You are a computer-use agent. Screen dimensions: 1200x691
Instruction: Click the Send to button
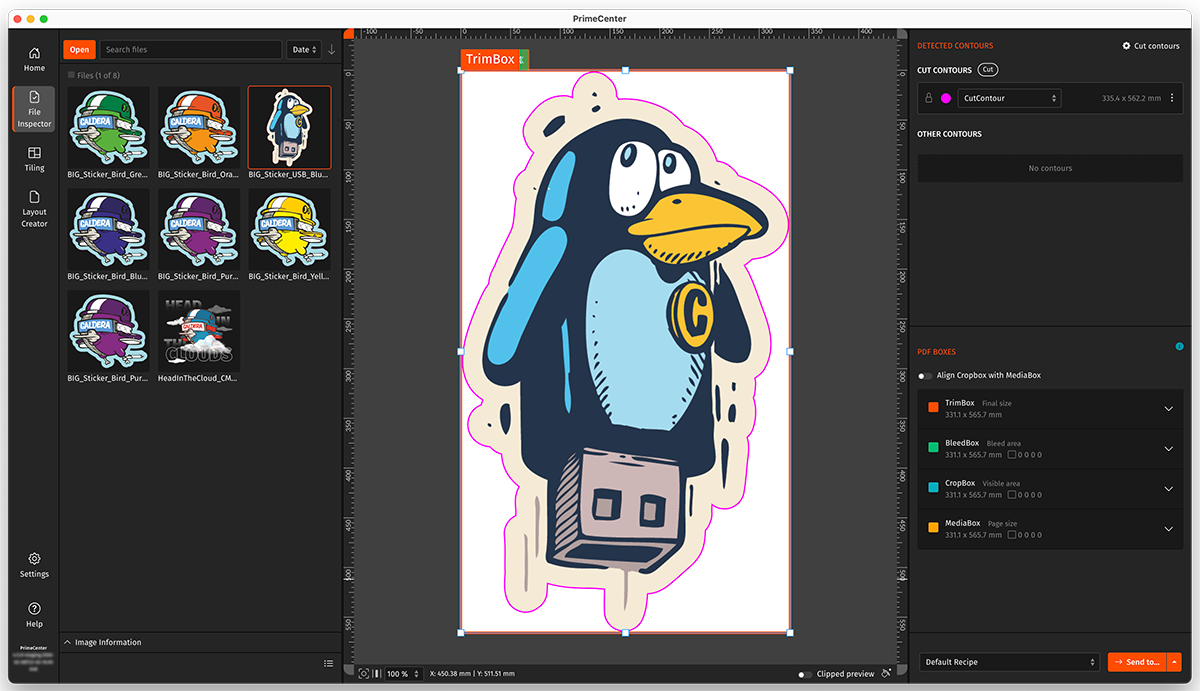pos(1136,662)
